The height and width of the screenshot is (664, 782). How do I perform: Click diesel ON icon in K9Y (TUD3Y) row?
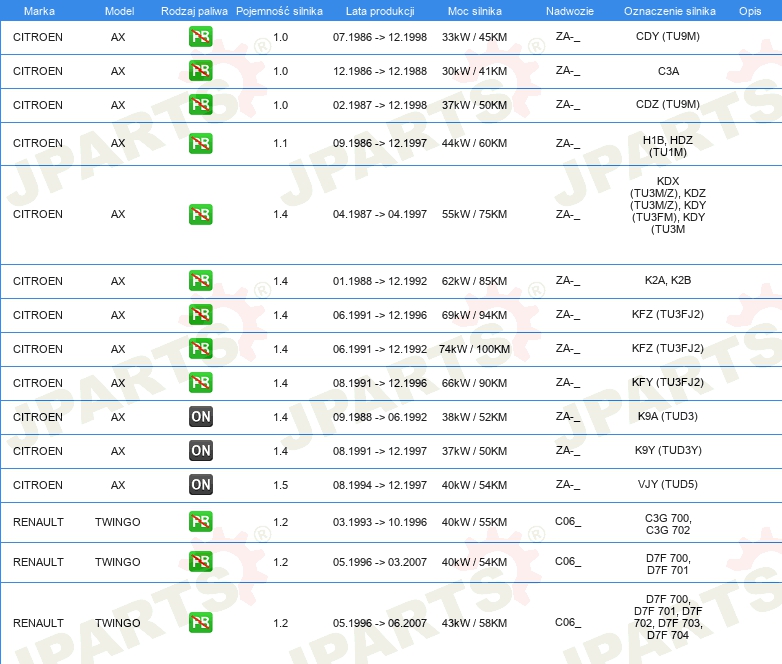[x=200, y=450]
